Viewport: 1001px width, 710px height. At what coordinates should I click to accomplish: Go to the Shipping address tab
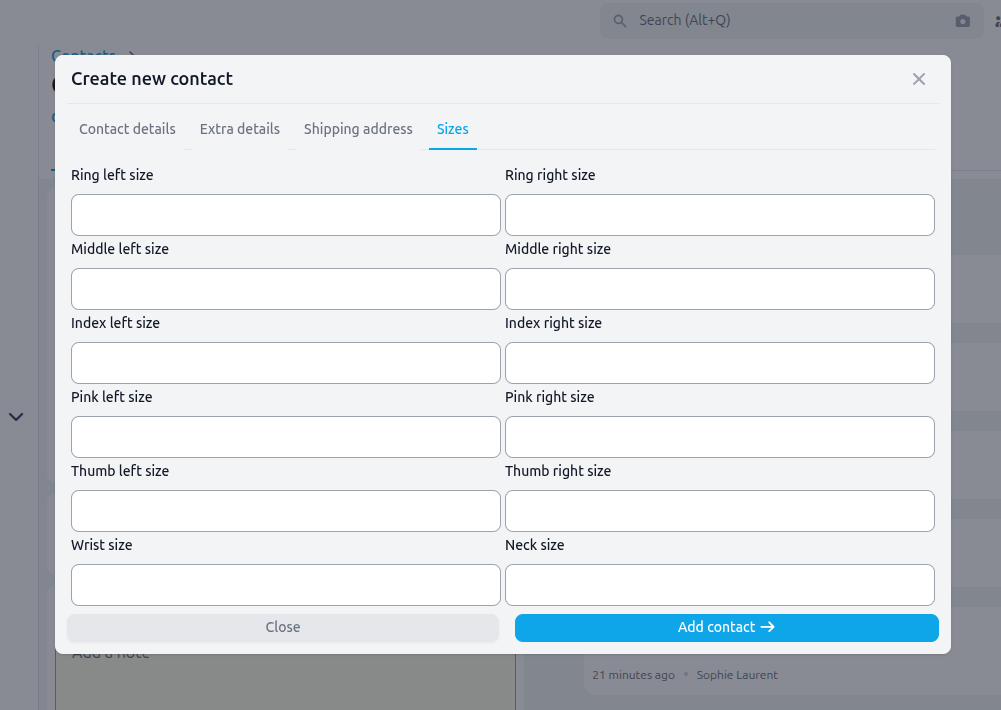click(x=358, y=129)
